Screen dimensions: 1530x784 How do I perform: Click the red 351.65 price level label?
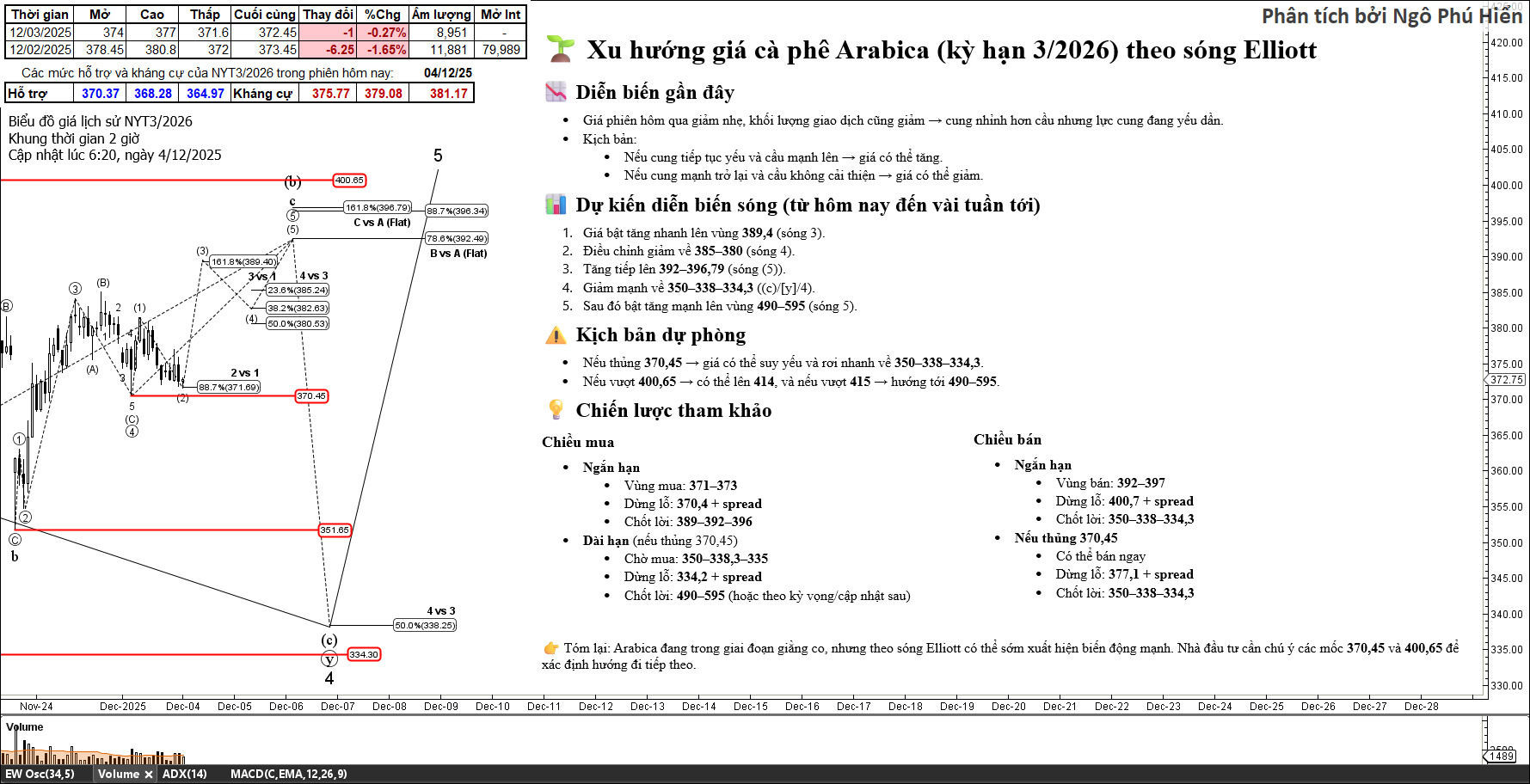pyautogui.click(x=335, y=530)
